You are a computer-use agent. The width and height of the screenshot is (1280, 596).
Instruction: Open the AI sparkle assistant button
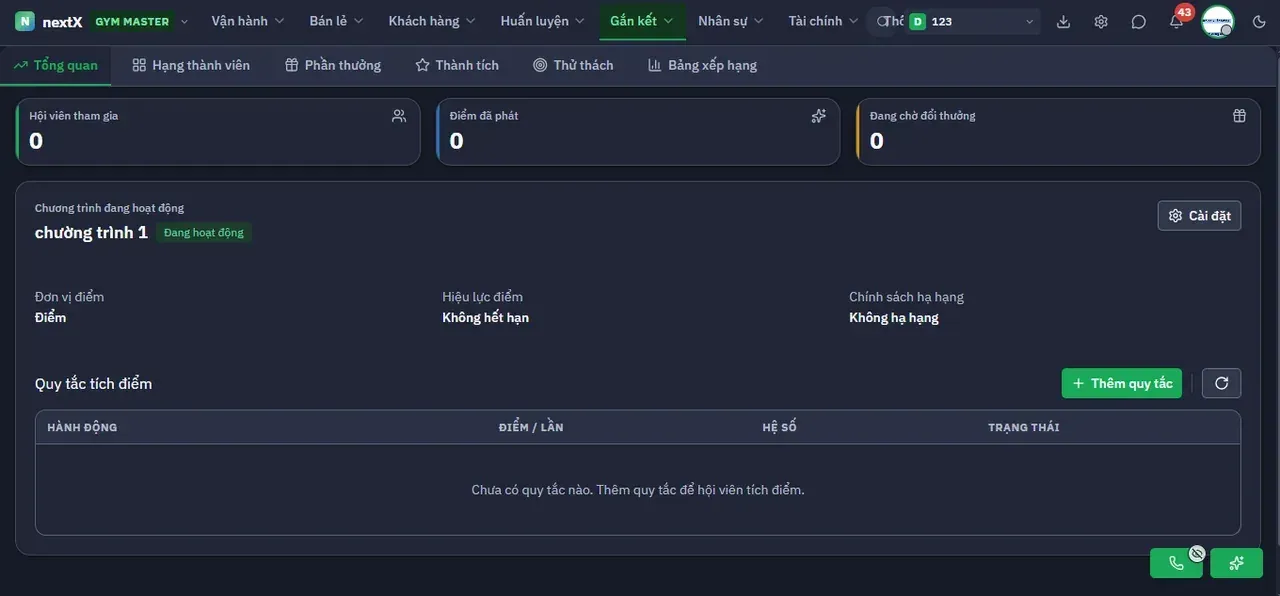coord(1237,563)
